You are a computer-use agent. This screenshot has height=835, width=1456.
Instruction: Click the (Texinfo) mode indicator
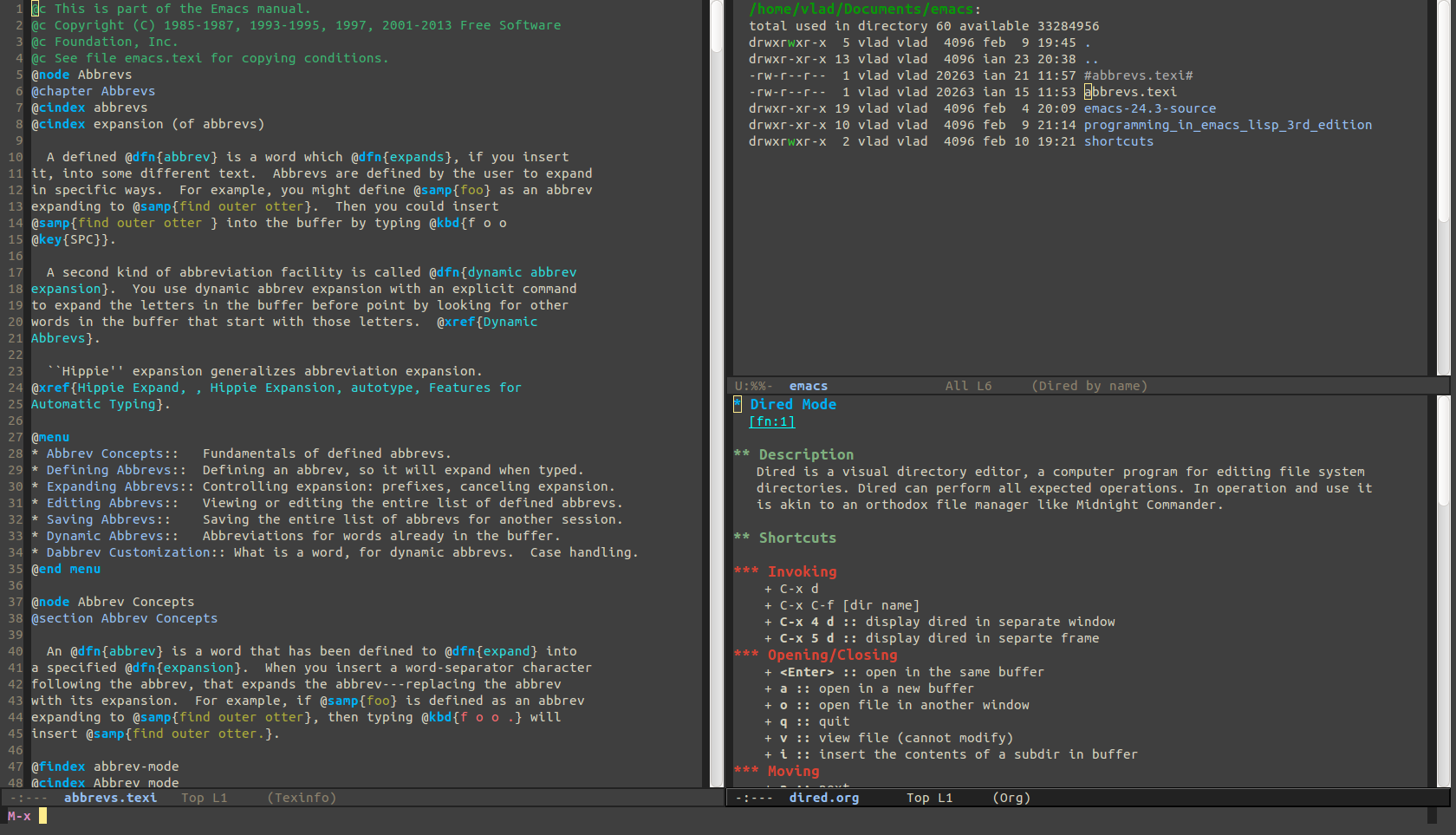click(x=302, y=798)
